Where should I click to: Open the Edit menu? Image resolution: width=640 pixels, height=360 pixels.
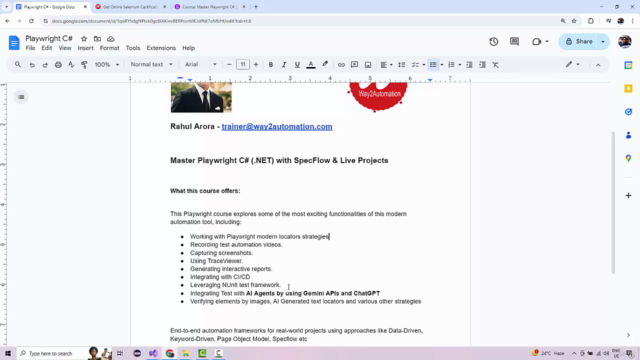coord(47,48)
